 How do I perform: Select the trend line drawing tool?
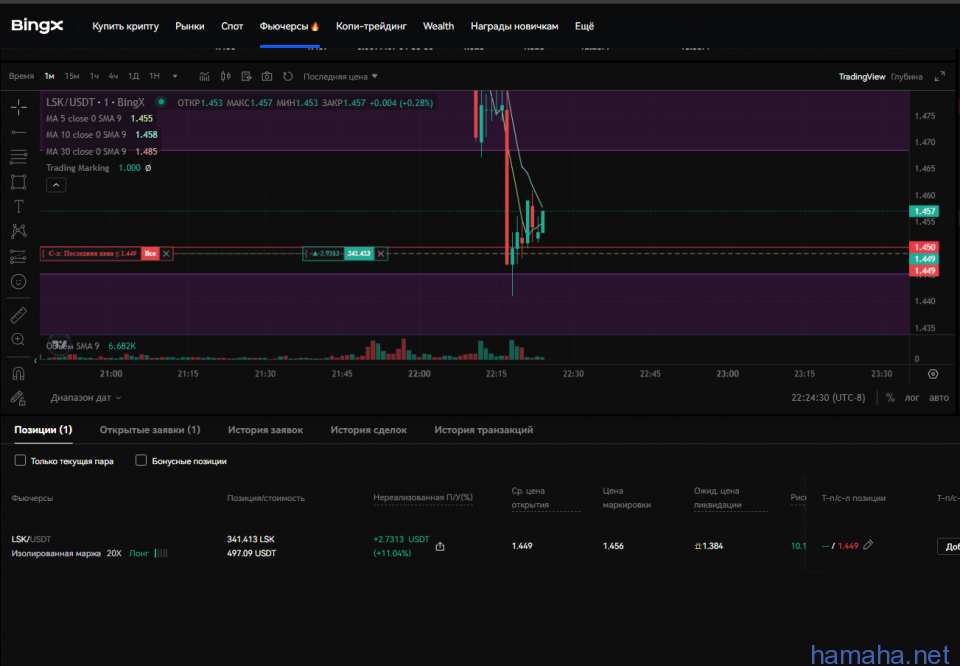tap(18, 132)
